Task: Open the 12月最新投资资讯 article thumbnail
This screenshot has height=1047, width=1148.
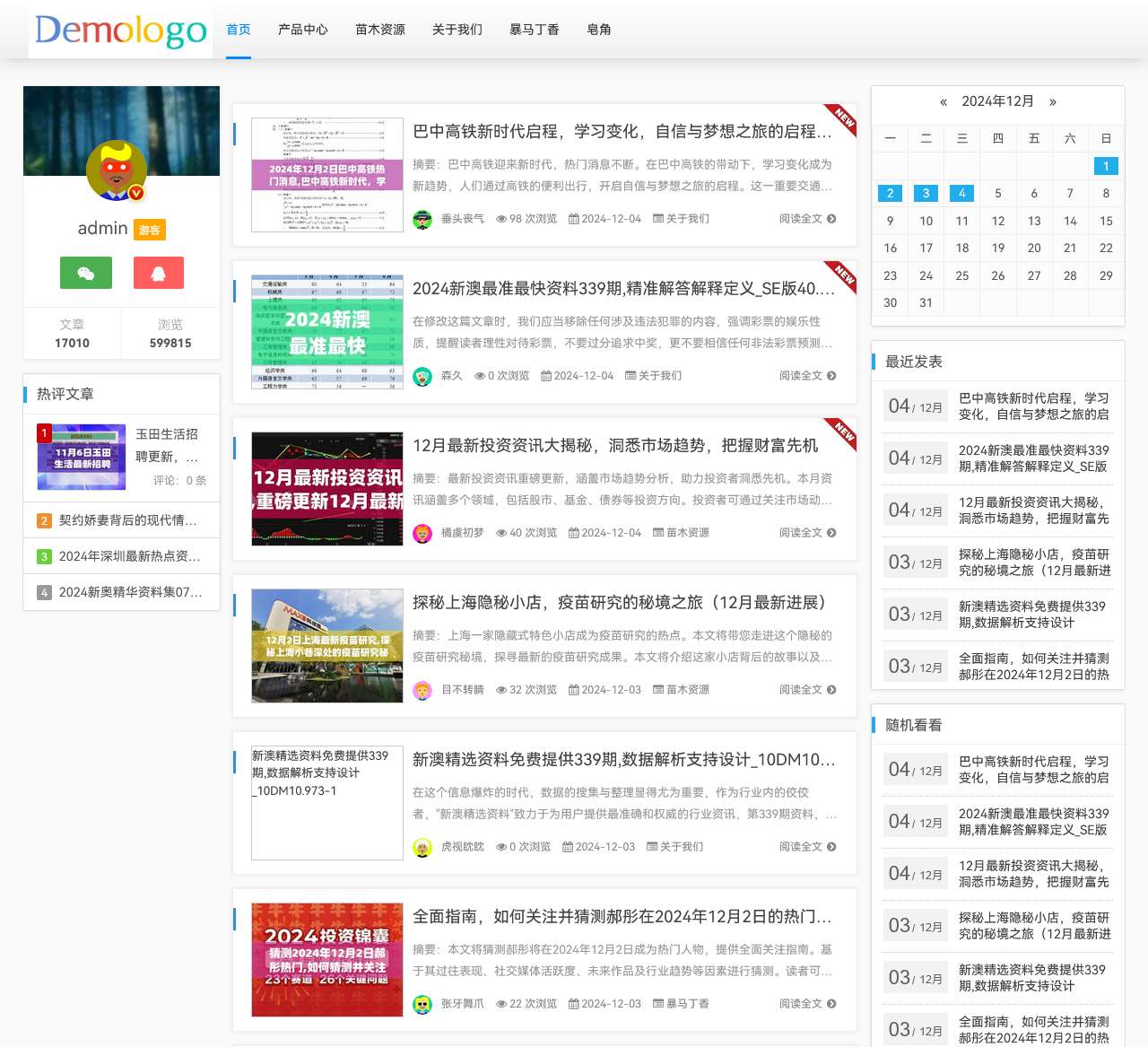Action: click(x=327, y=489)
